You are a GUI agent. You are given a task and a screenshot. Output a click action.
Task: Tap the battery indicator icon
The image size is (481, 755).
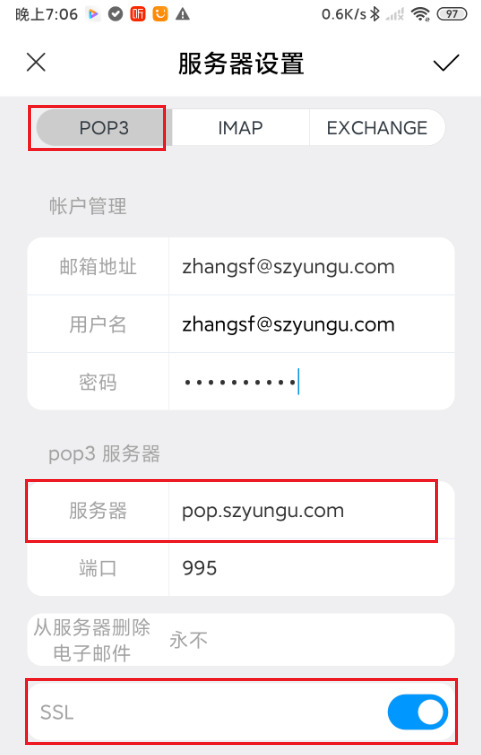(452, 14)
